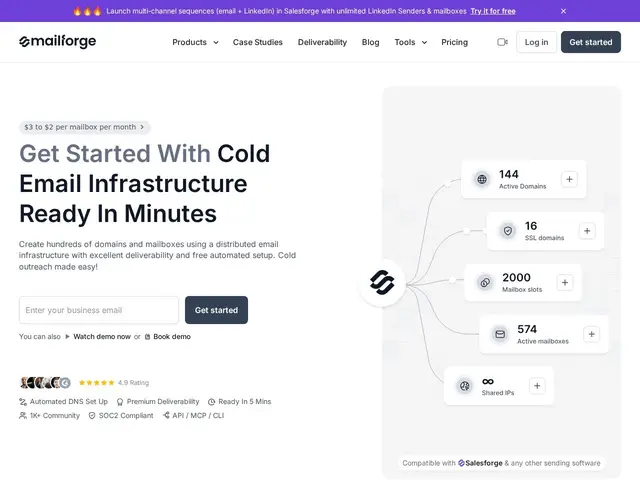The width and height of the screenshot is (640, 480).
Task: Click plus button on Active mailboxes card
Action: (x=591, y=334)
